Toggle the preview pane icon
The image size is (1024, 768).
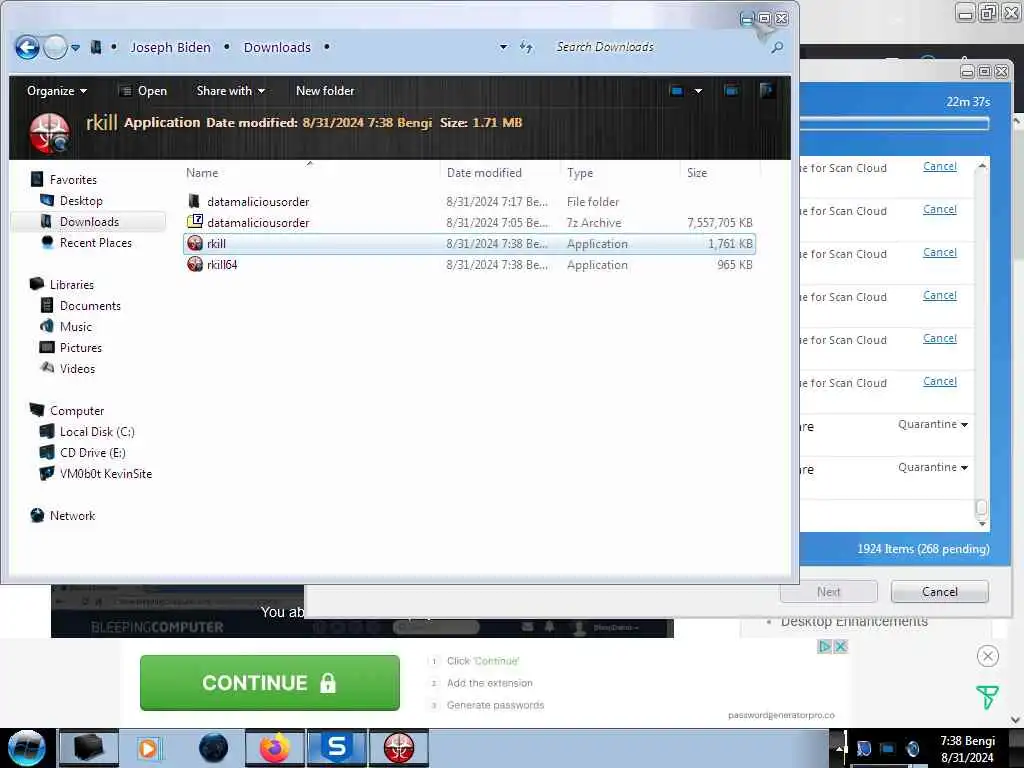(731, 91)
